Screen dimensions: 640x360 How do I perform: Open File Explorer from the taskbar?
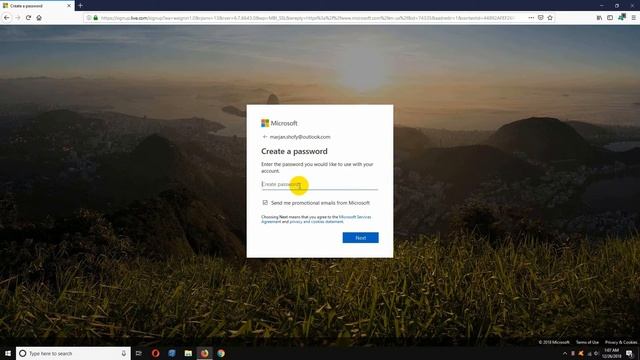point(188,353)
